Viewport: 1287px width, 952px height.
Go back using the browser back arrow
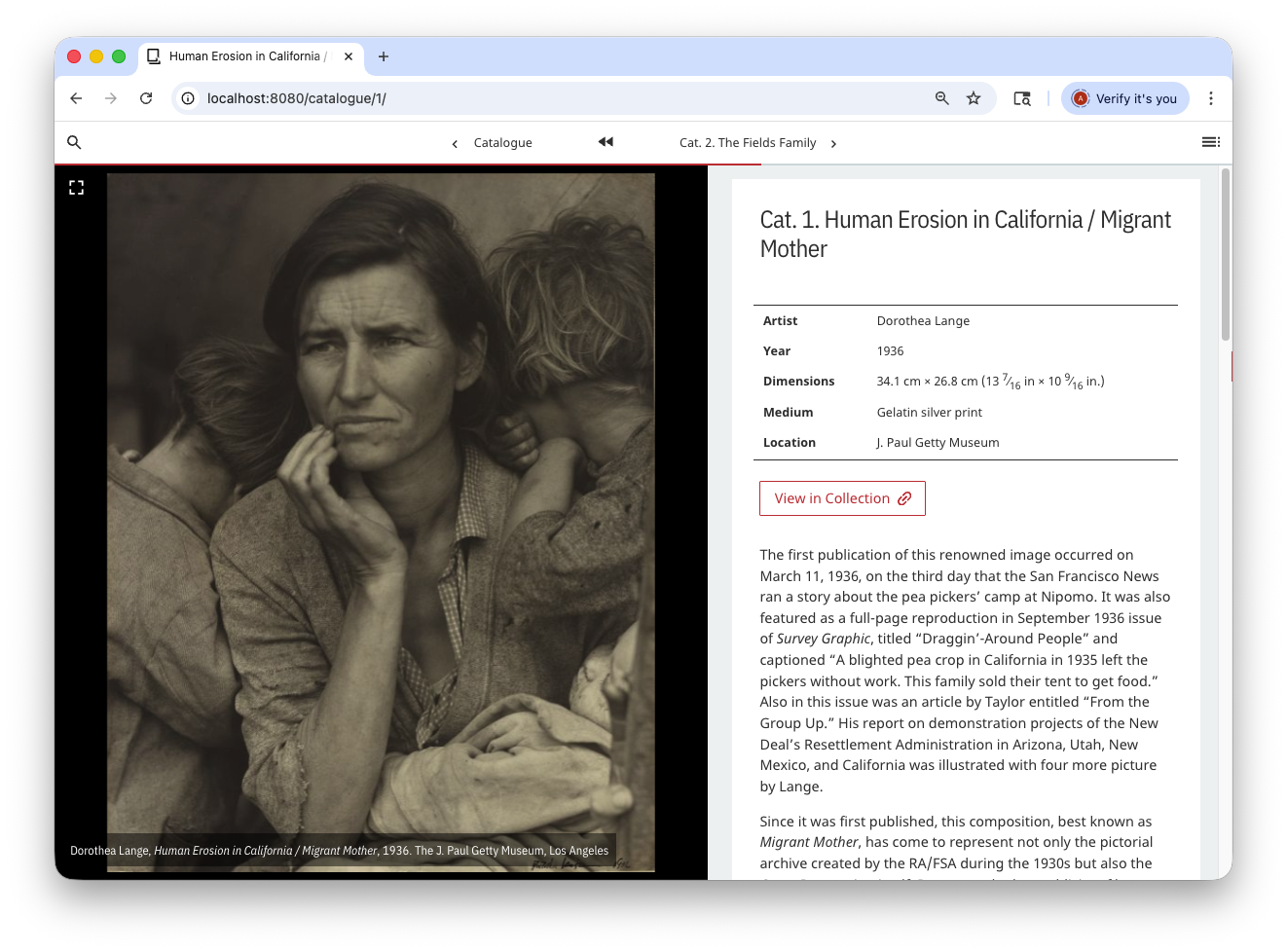click(x=76, y=98)
